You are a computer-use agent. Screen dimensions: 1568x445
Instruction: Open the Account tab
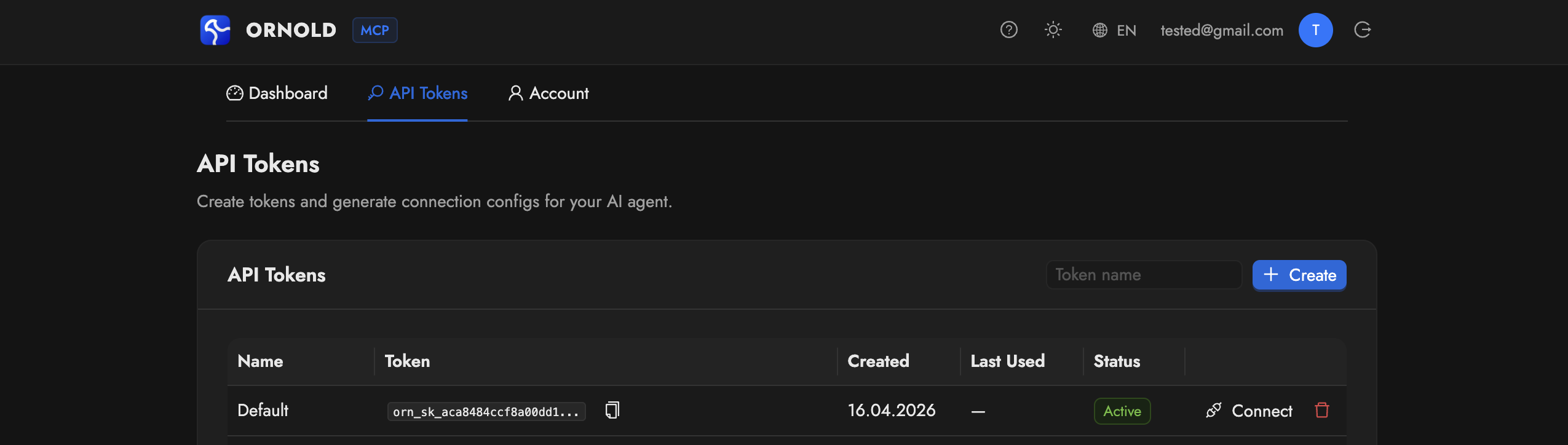[548, 93]
